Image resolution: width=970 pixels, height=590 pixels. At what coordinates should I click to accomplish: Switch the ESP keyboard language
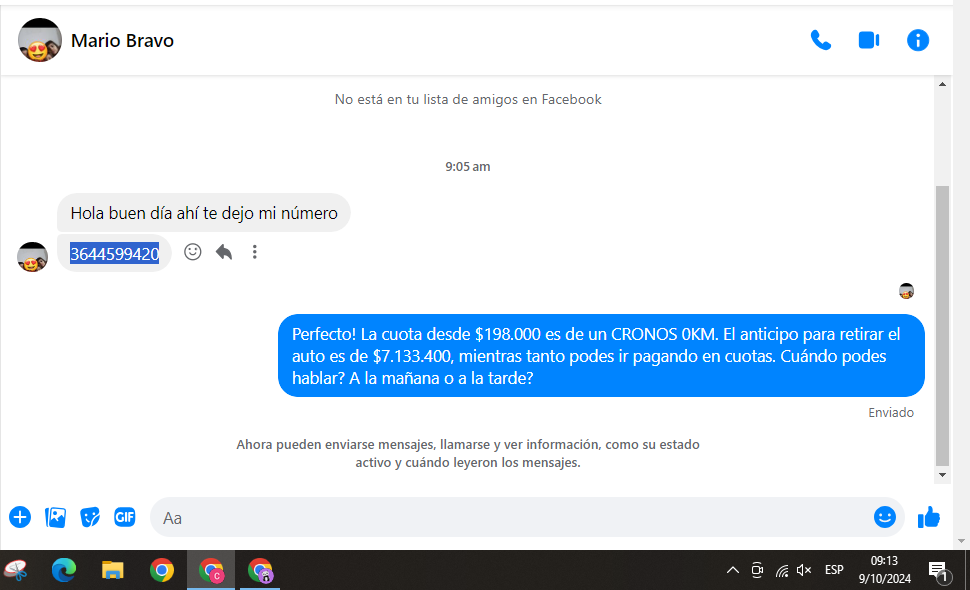[834, 570]
